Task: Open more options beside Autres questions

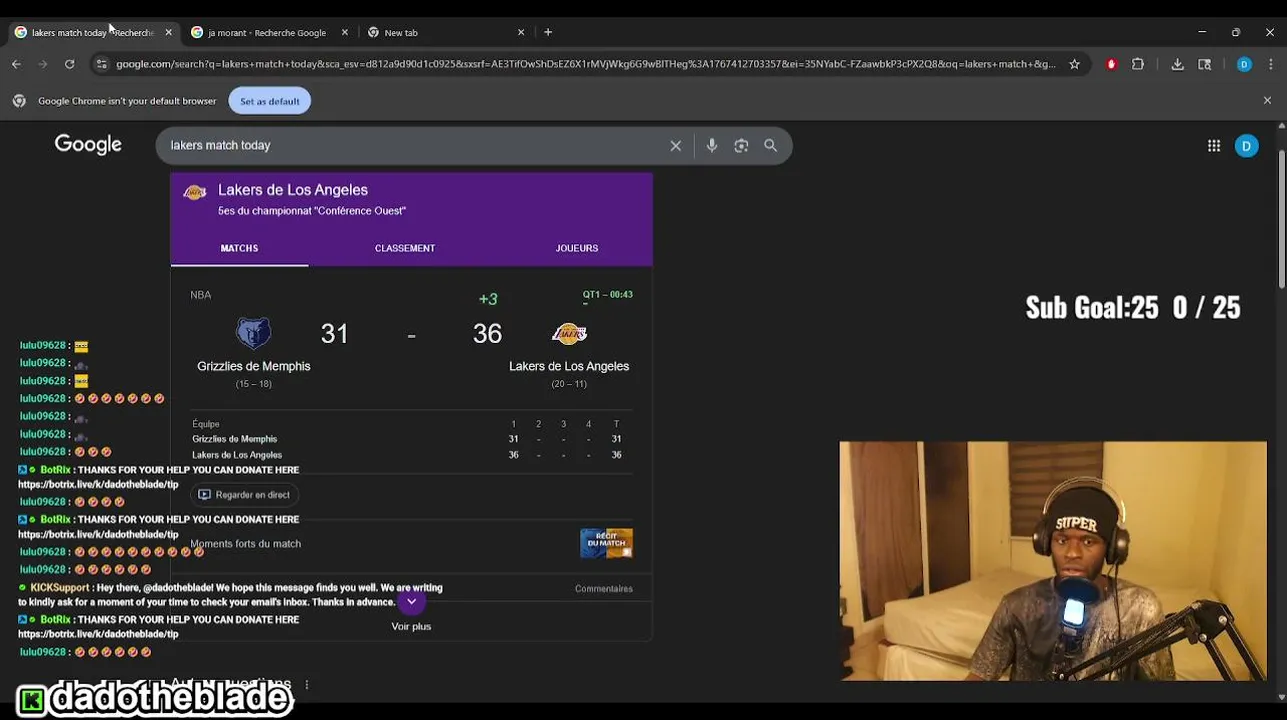Action: [307, 685]
